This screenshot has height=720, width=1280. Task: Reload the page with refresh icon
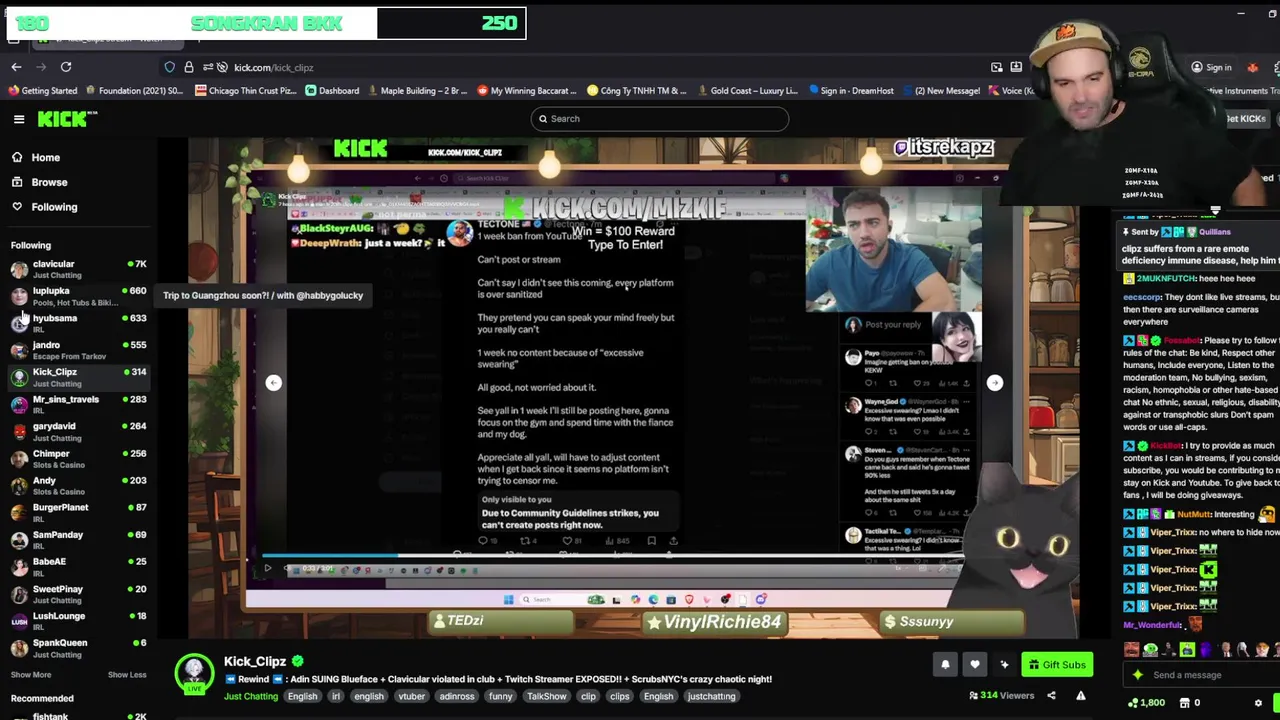pos(66,67)
